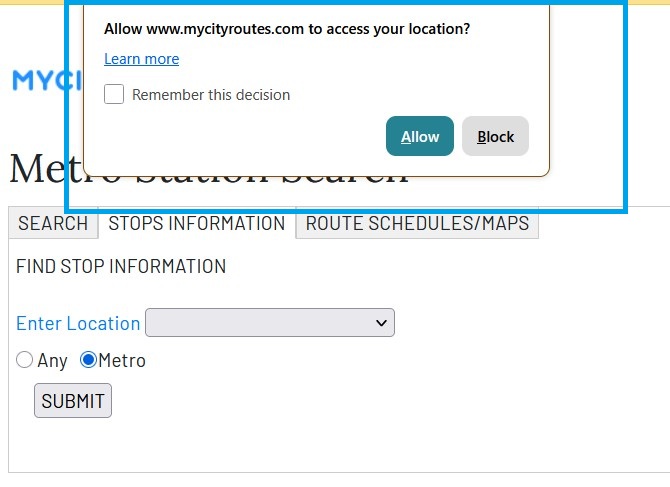Click the FIND STOP INFORMATION text
This screenshot has height=487, width=670.
coord(121,267)
